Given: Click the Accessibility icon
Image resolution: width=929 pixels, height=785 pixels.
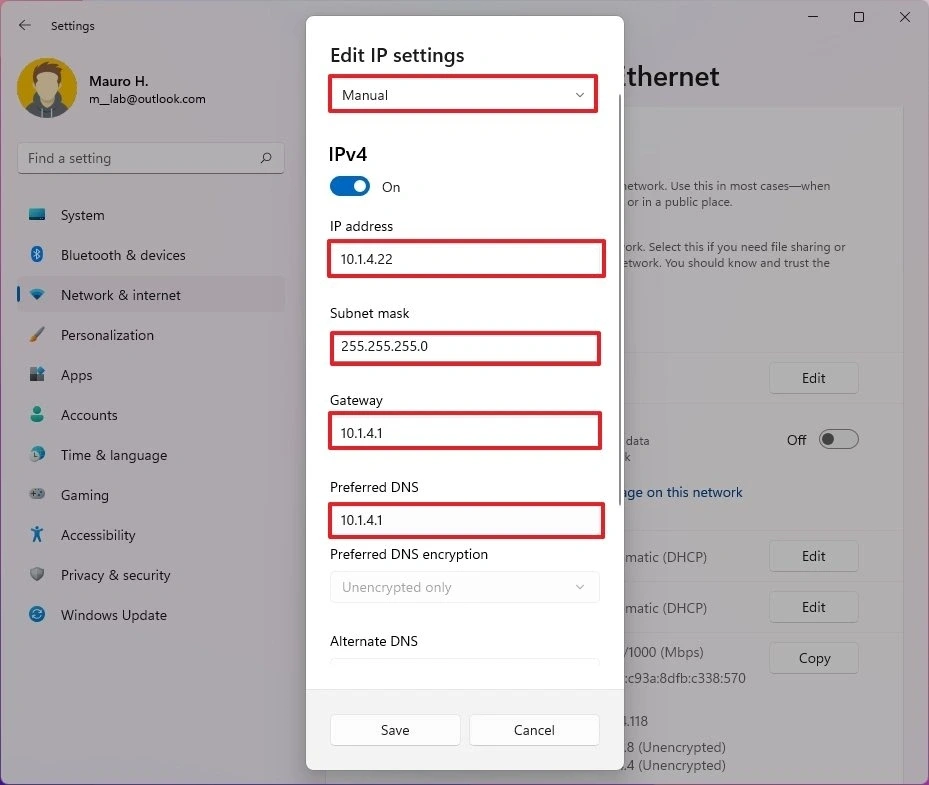Looking at the screenshot, I should pos(36,535).
